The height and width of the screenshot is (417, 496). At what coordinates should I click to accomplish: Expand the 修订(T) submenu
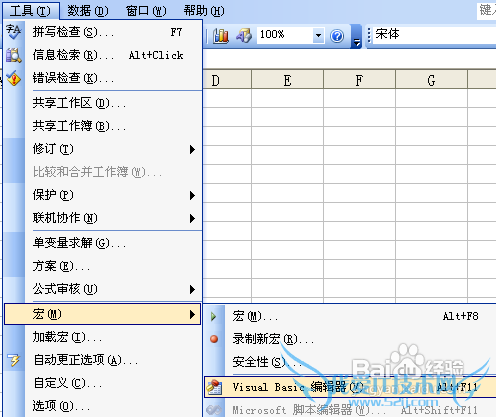coord(103,149)
